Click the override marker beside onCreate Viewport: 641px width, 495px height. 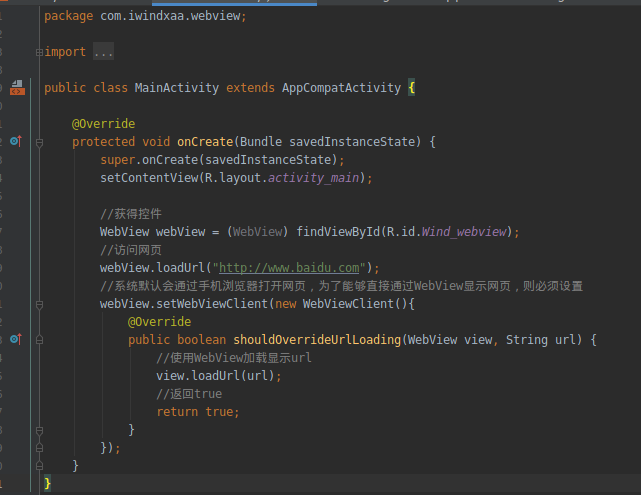pos(15,142)
